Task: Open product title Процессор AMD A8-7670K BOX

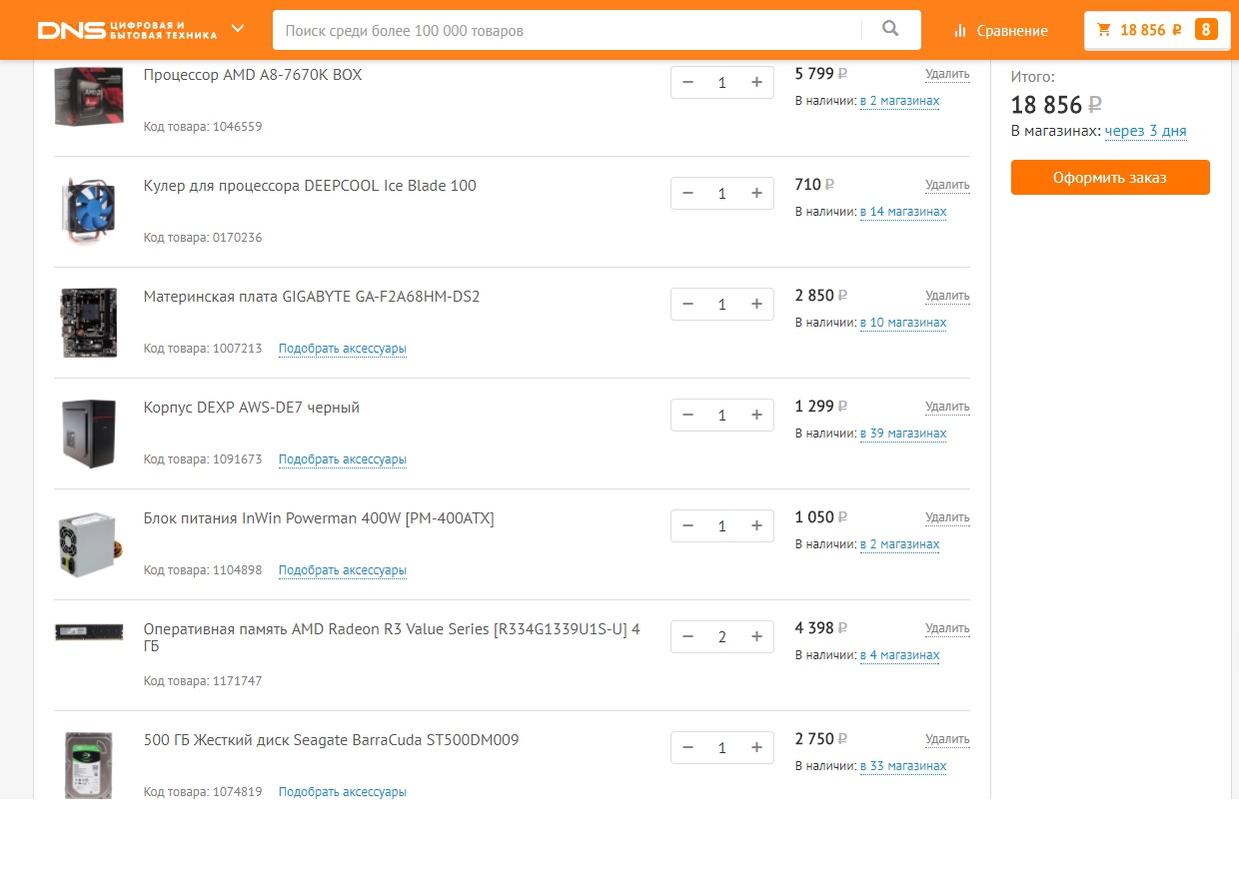Action: (x=253, y=75)
